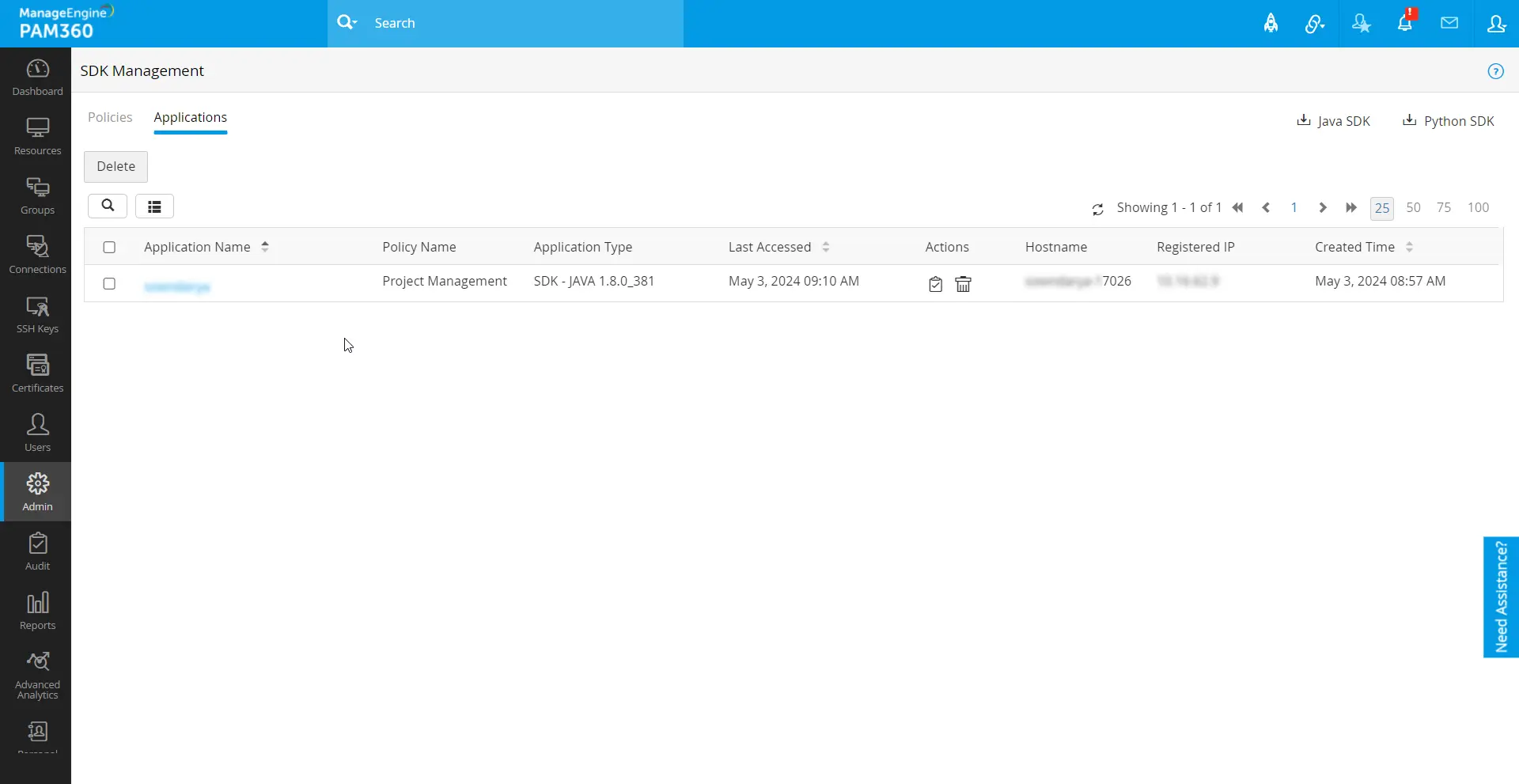
Task: Open the notifications bell icon
Action: [1405, 23]
